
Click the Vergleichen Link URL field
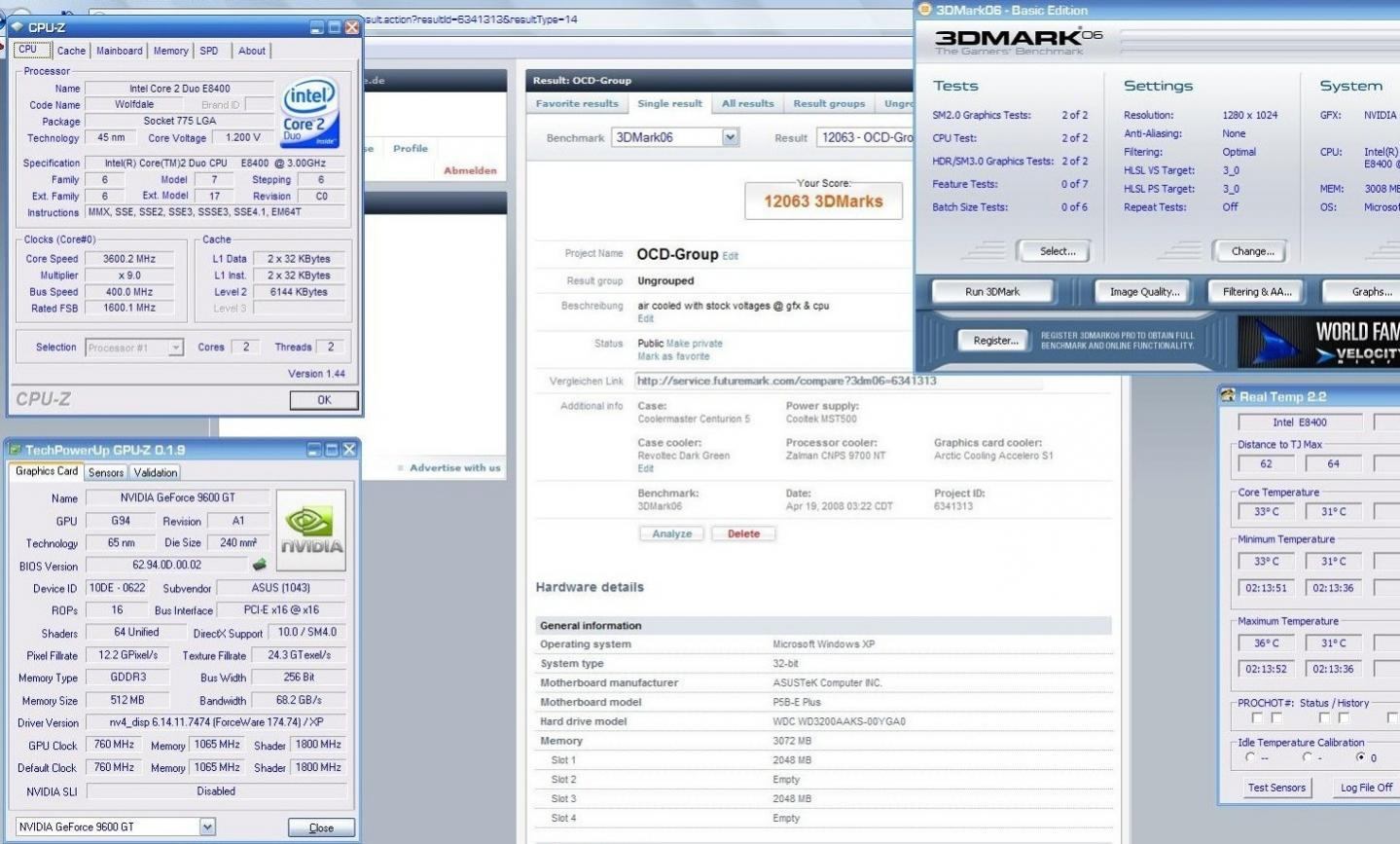tap(838, 381)
